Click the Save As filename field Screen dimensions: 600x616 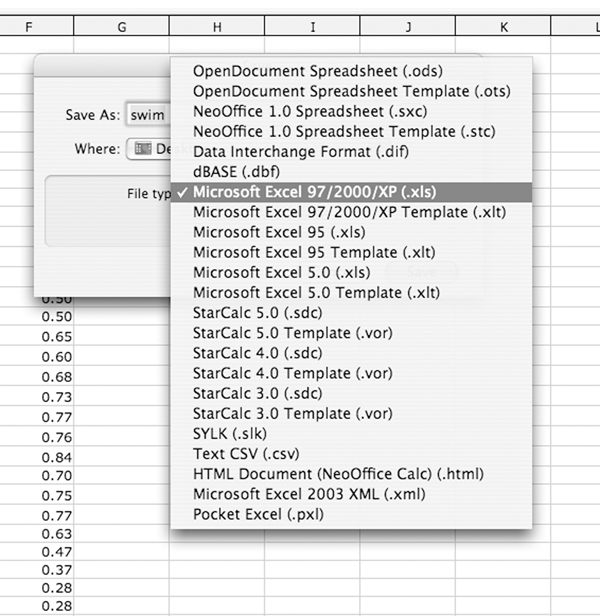pyautogui.click(x=148, y=115)
